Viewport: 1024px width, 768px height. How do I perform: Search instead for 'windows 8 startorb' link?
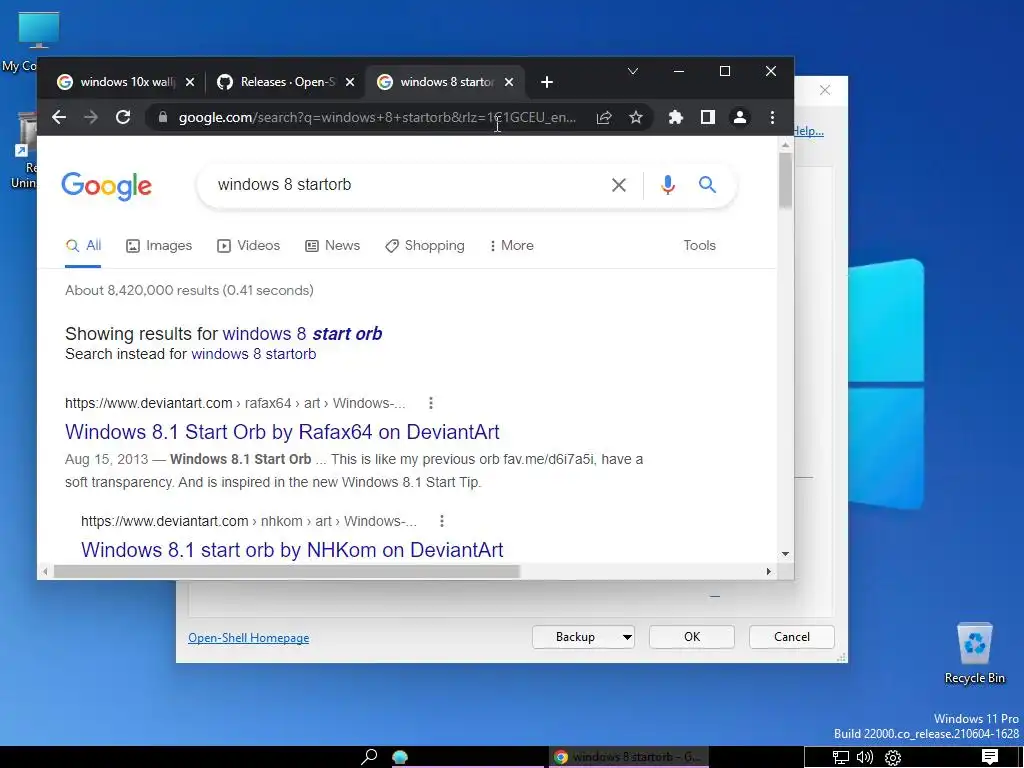[x=253, y=354]
